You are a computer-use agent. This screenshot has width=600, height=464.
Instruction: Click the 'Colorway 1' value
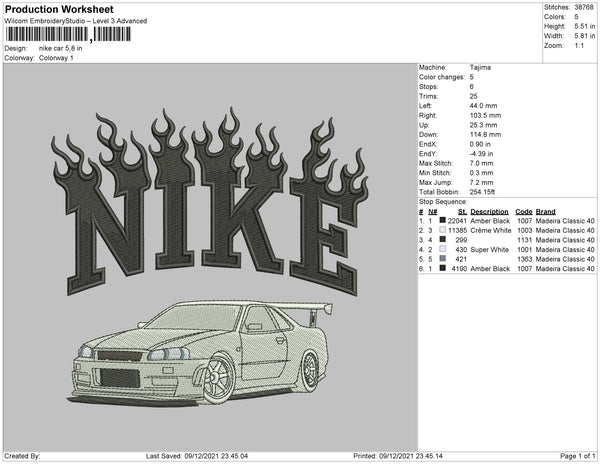coord(56,58)
